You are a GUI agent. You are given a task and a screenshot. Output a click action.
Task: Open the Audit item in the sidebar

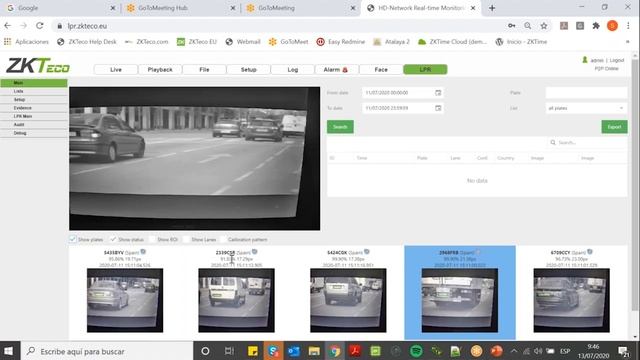click(x=34, y=124)
